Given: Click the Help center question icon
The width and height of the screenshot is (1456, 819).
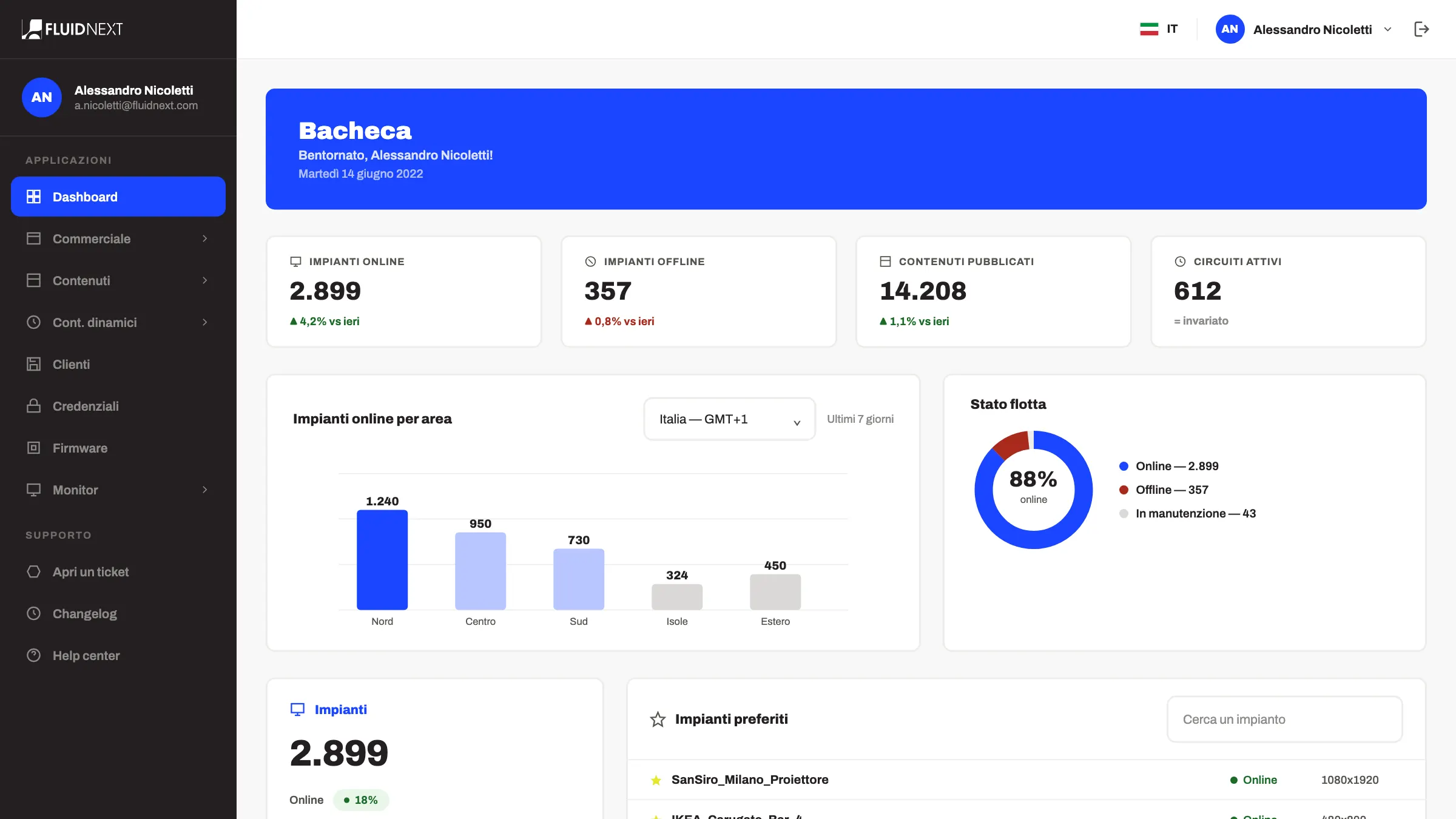Looking at the screenshot, I should pos(34,655).
